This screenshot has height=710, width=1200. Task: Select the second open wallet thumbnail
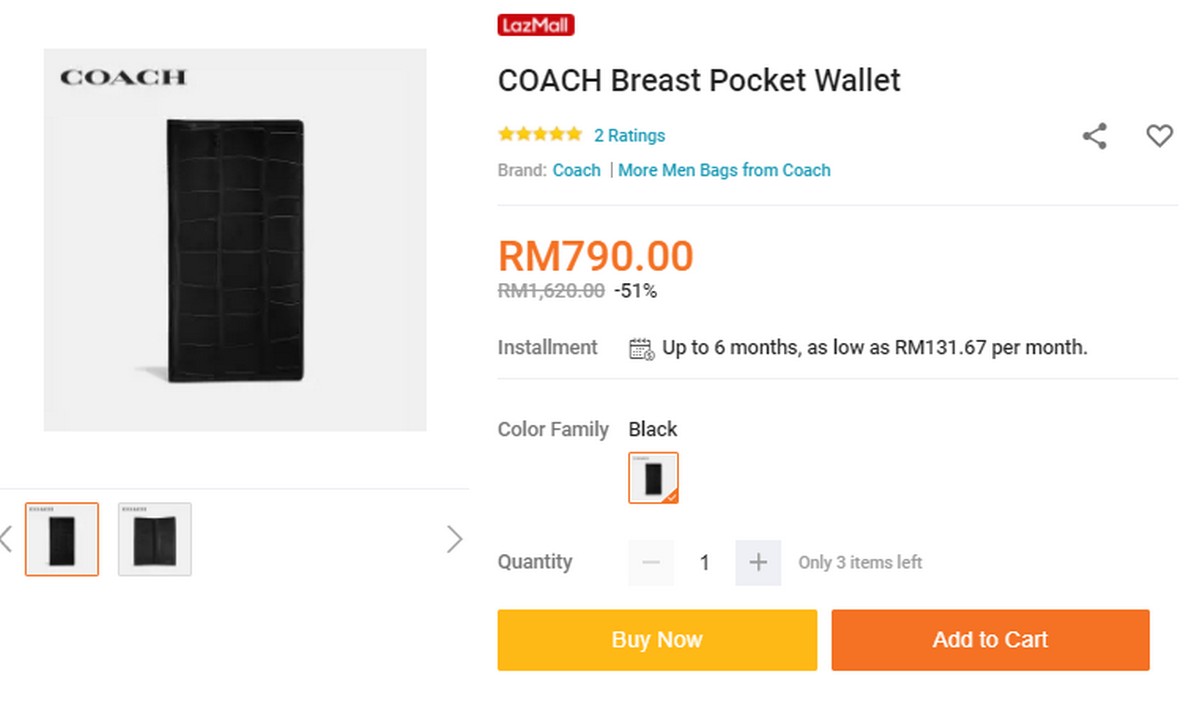pos(155,539)
